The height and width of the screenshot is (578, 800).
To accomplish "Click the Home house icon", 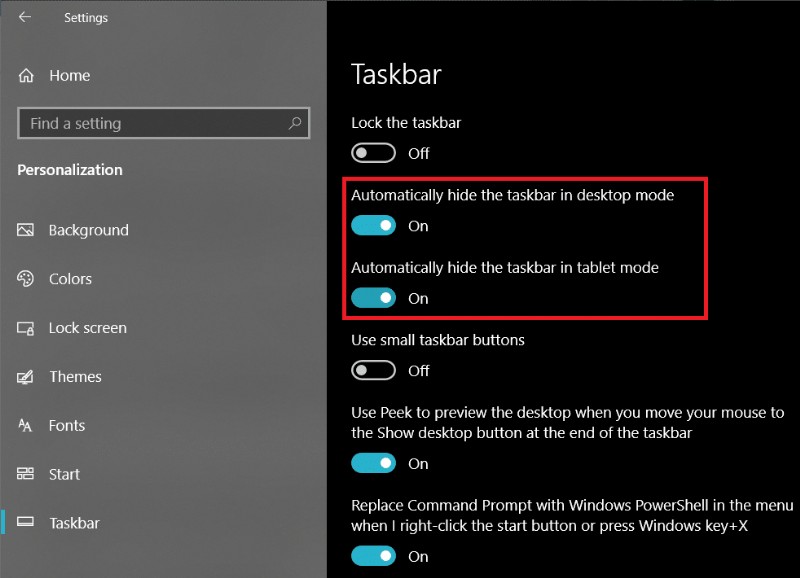I will (x=24, y=75).
